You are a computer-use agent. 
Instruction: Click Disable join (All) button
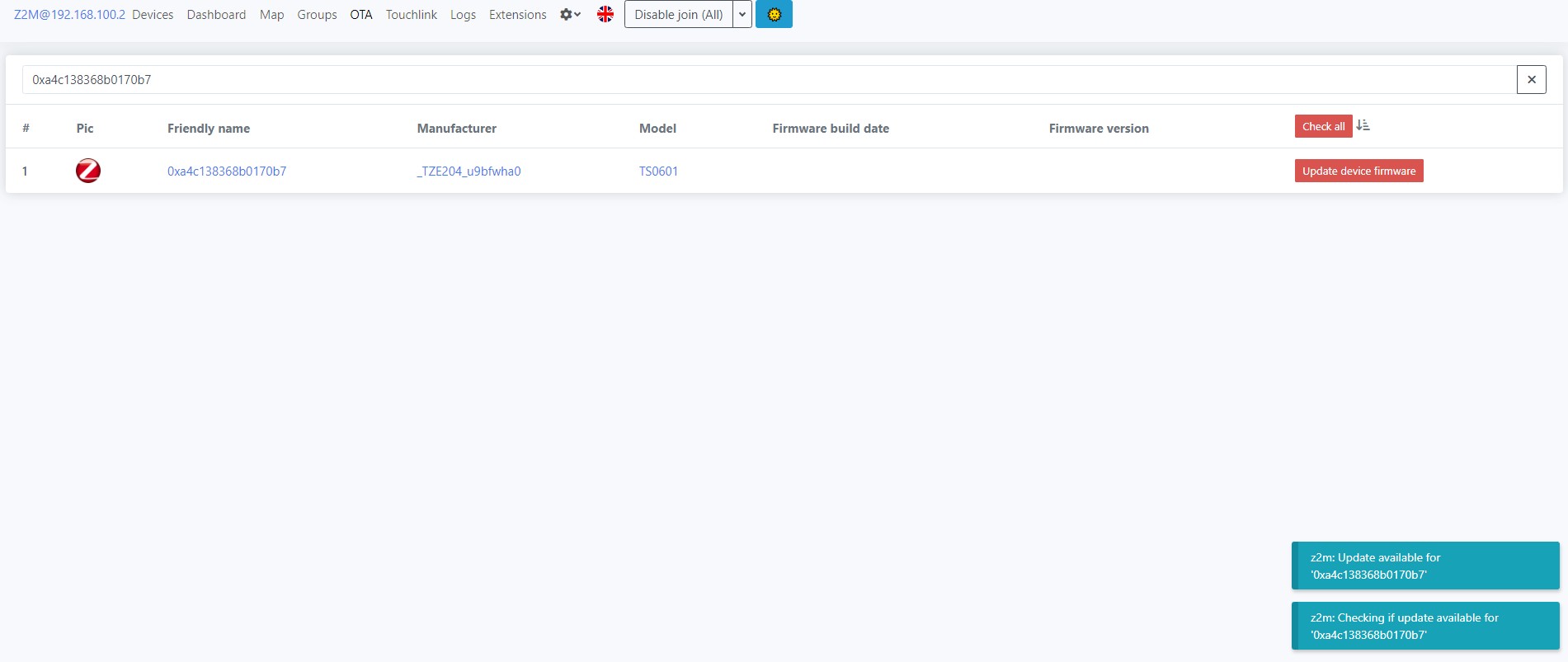679,14
